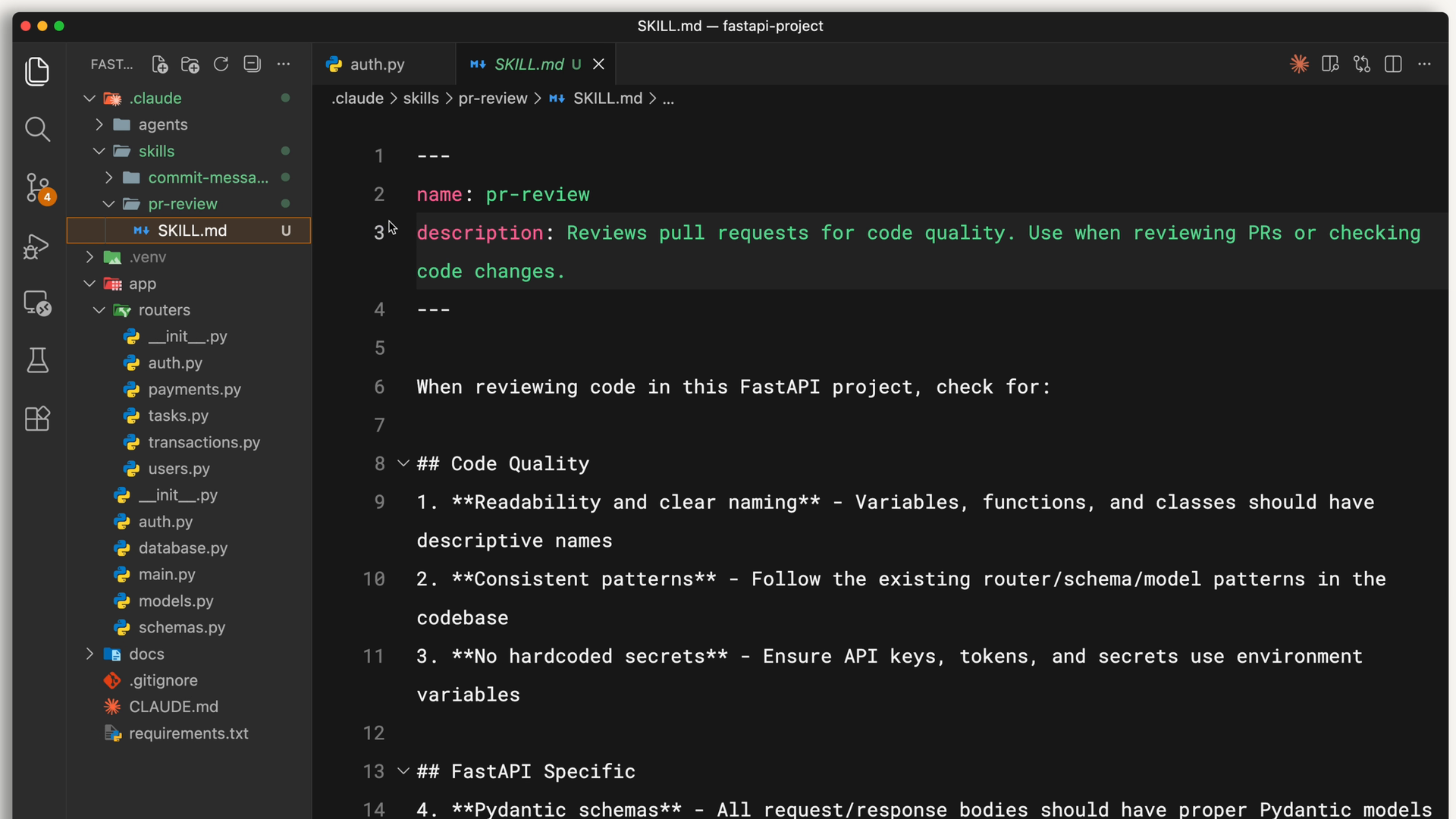
Task: Open the Search view in activity bar
Action: [x=37, y=129]
